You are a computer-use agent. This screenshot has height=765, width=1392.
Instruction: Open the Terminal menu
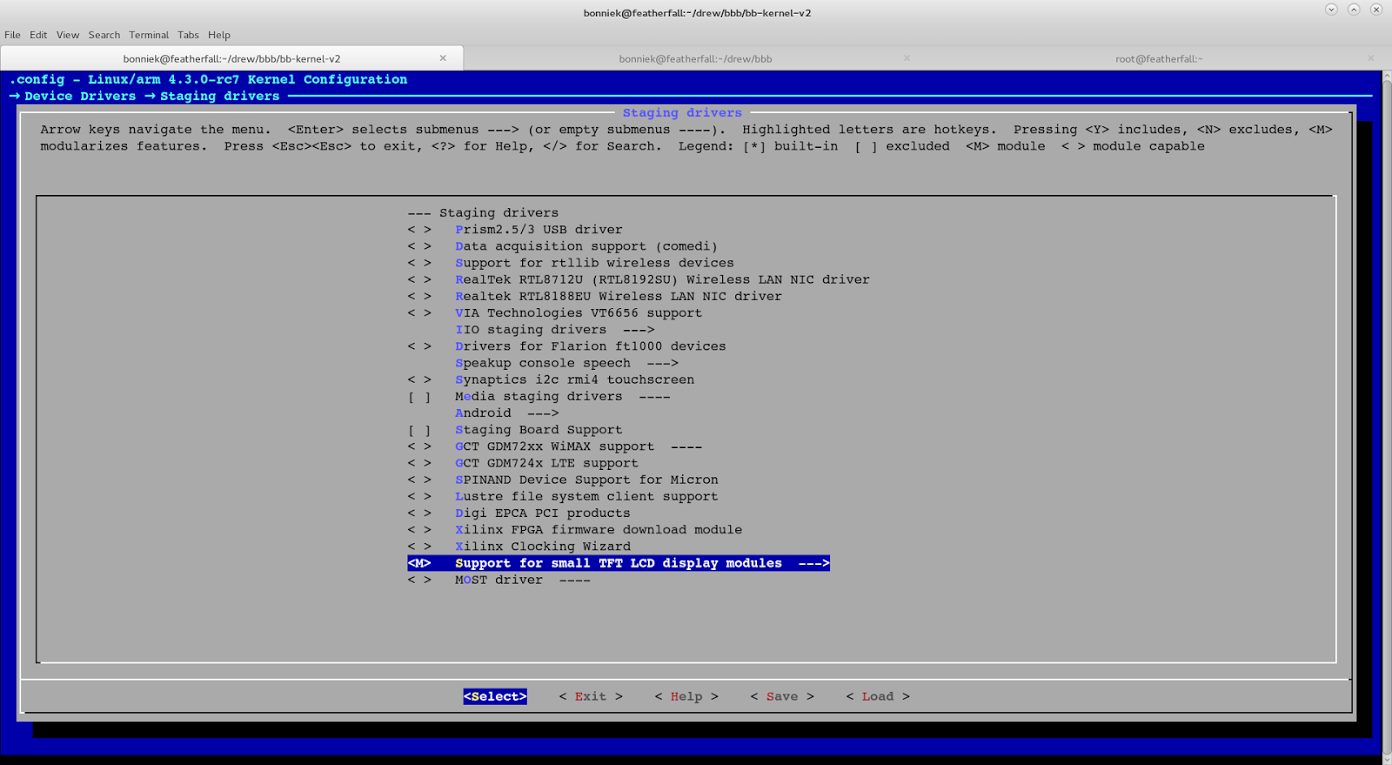[x=148, y=34]
